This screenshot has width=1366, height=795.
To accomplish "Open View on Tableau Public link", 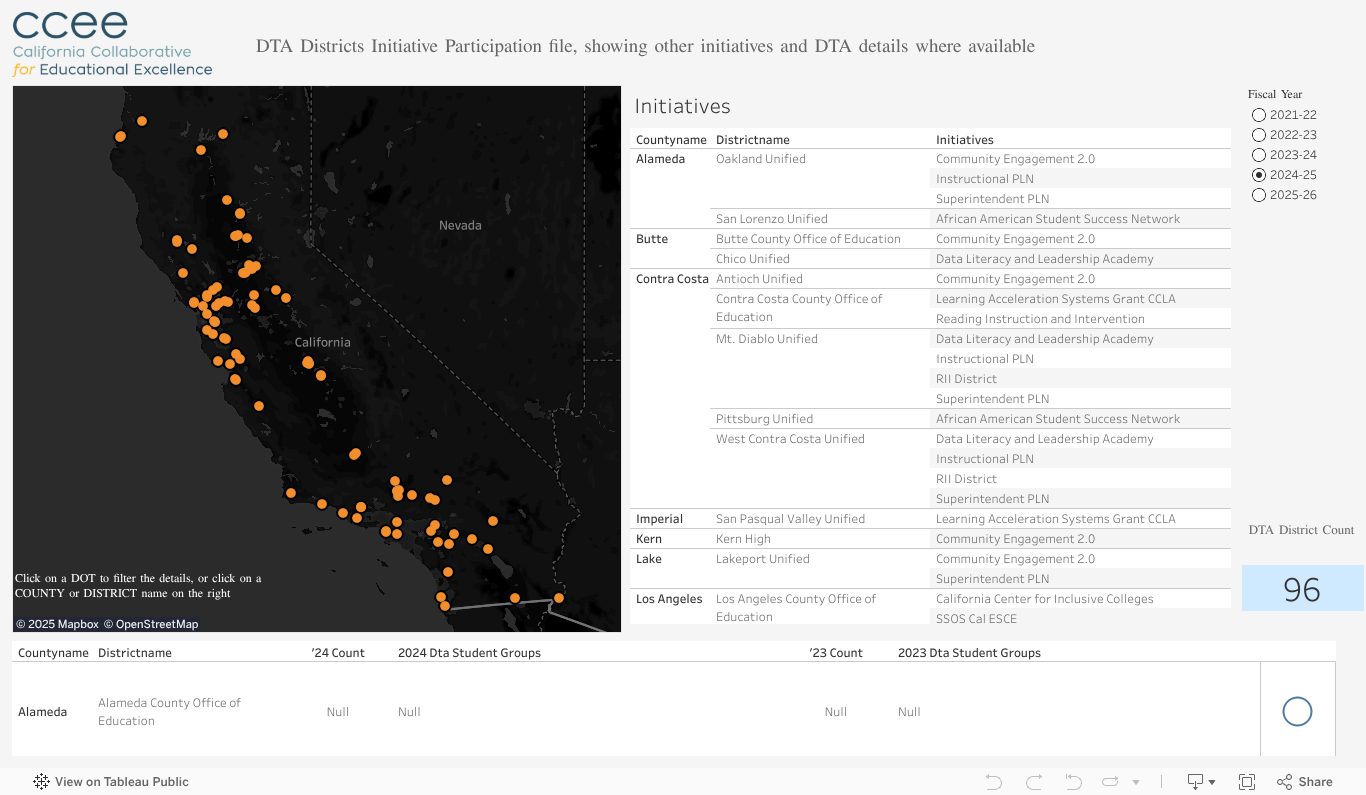I will click(x=121, y=782).
